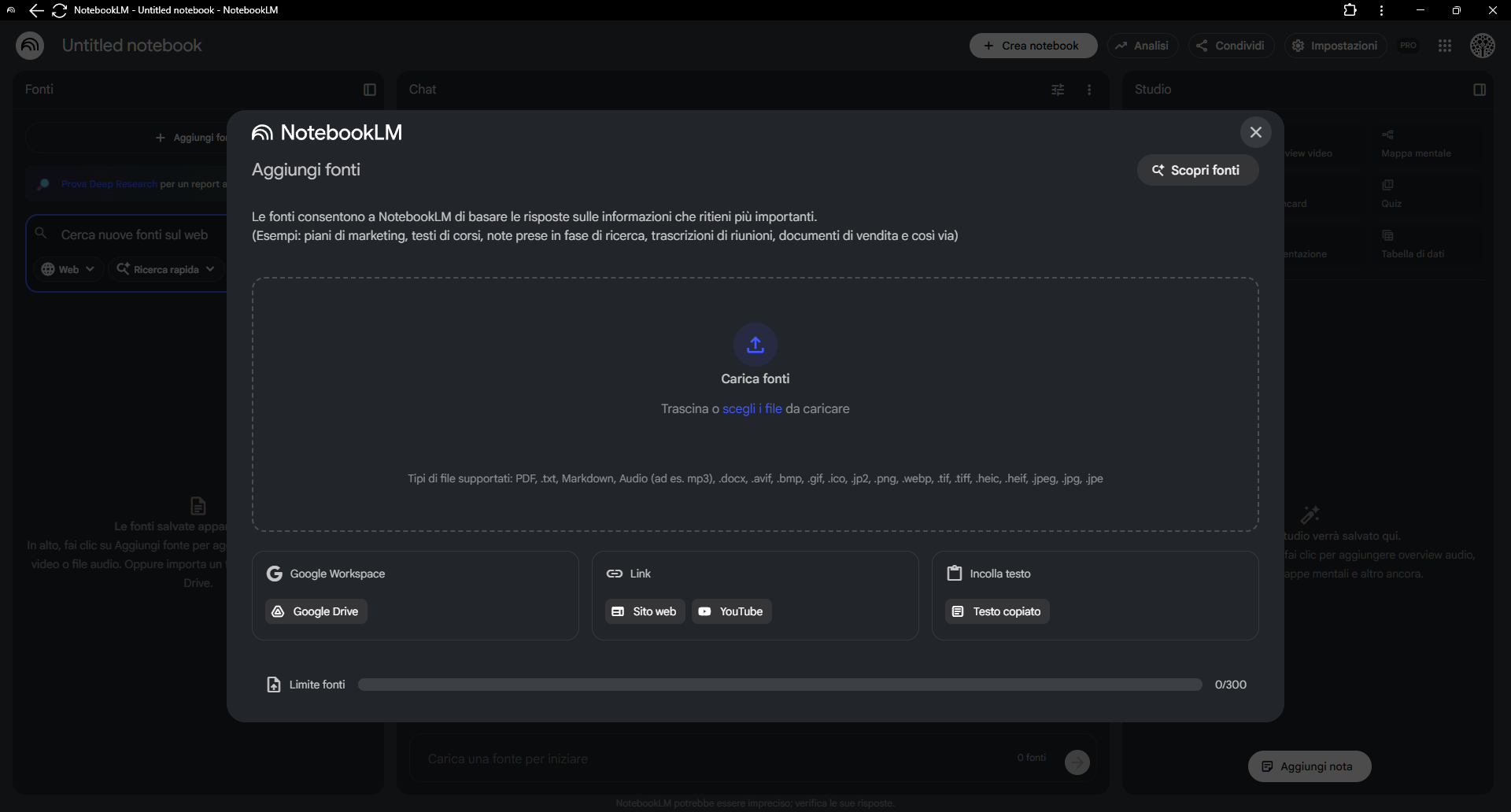Click the browser reload icon
This screenshot has width=1511, height=812.
point(59,10)
